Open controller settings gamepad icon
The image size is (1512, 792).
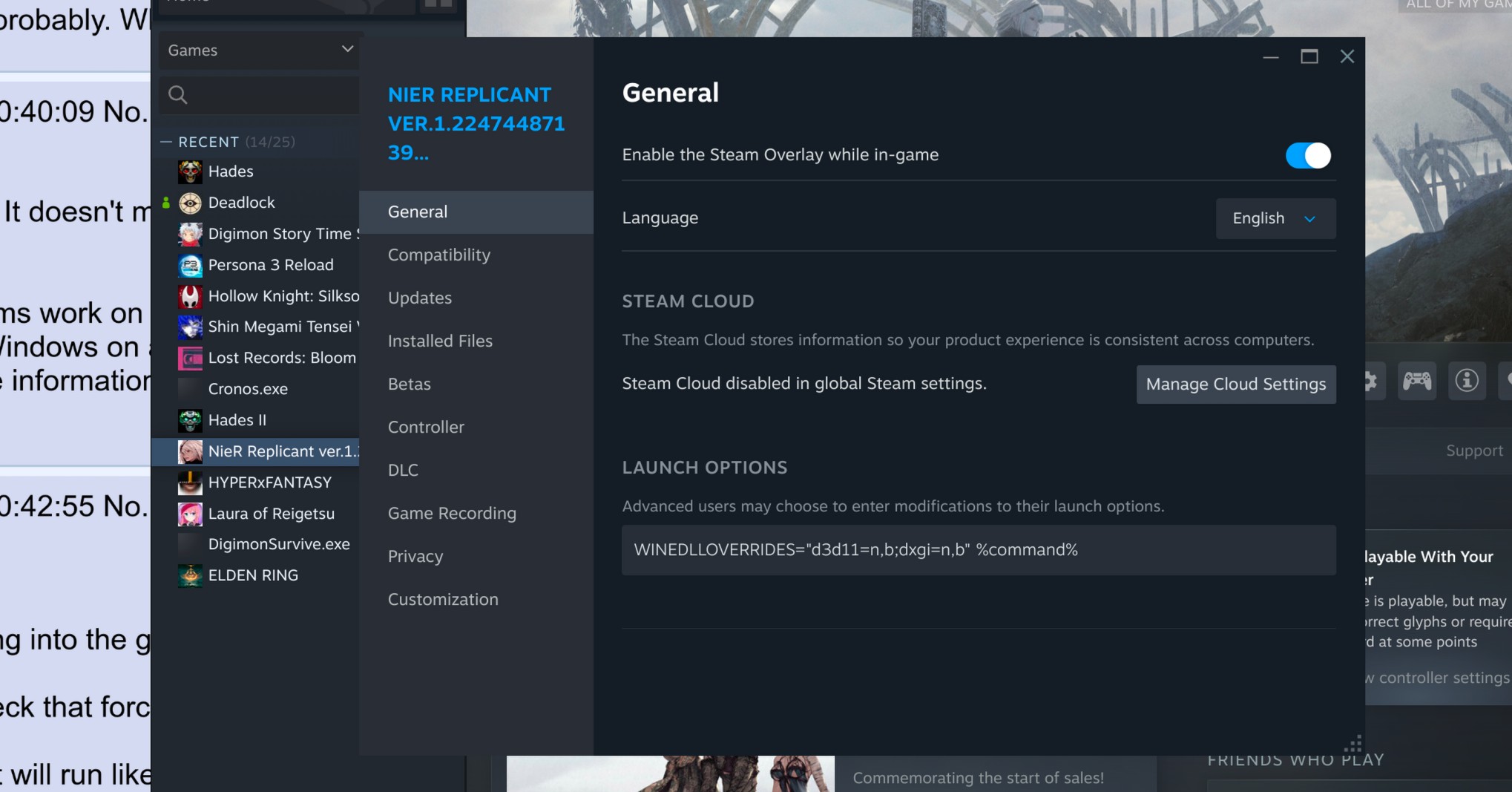pos(1416,382)
